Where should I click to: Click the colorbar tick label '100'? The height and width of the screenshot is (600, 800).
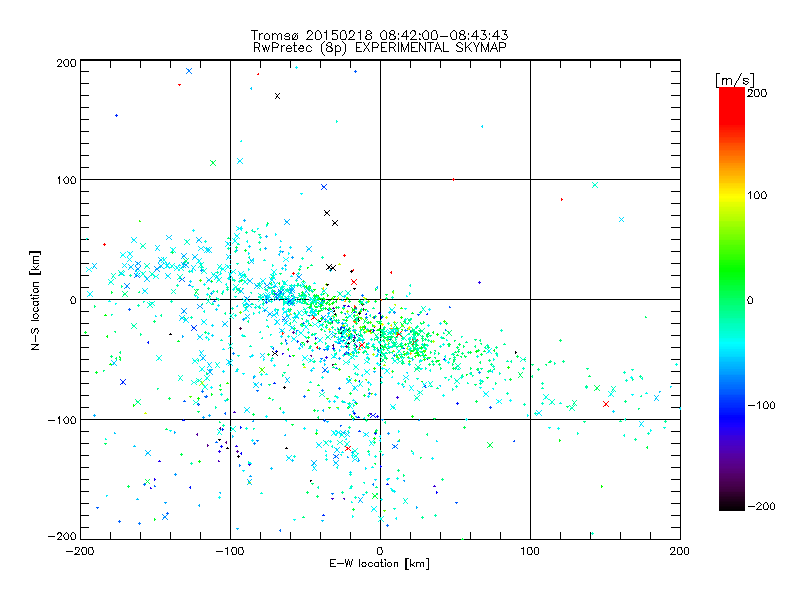[x=757, y=195]
